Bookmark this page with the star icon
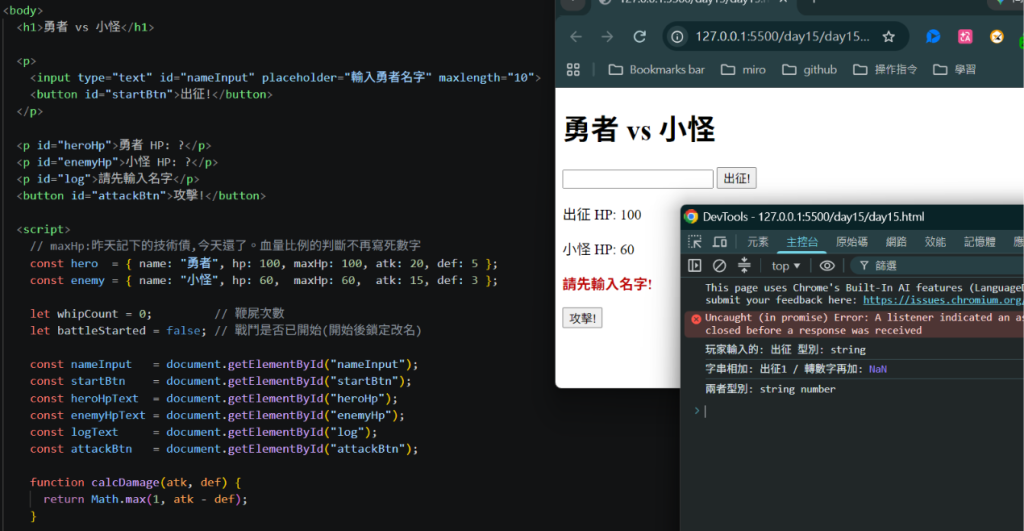Viewport: 1024px width, 531px height. point(888,37)
